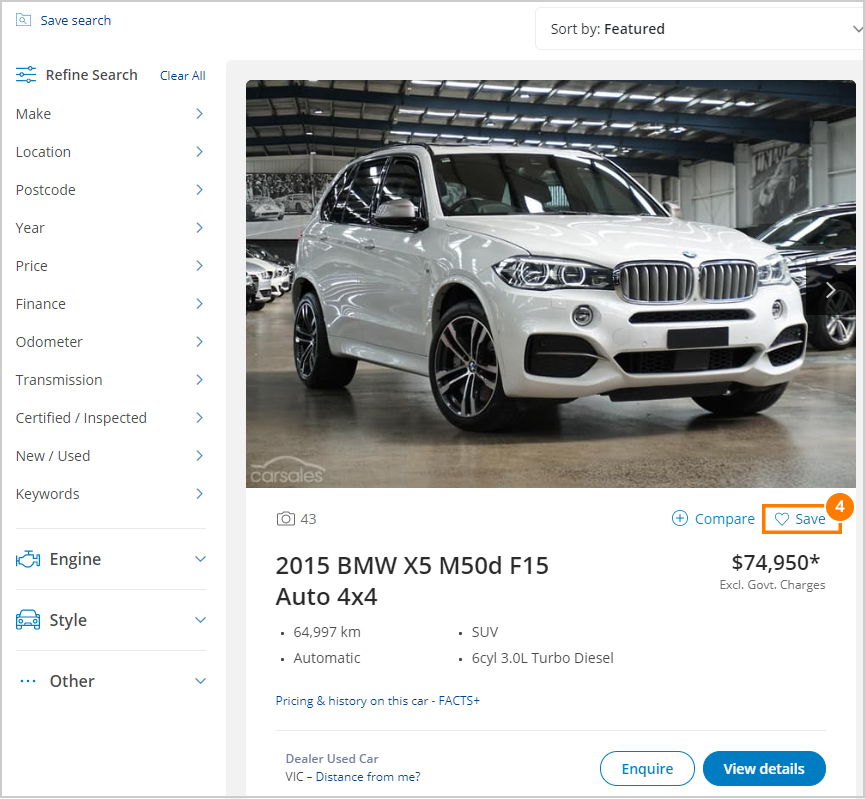Click the Dealer Used Car label
The width and height of the screenshot is (865, 799).
pos(332,759)
